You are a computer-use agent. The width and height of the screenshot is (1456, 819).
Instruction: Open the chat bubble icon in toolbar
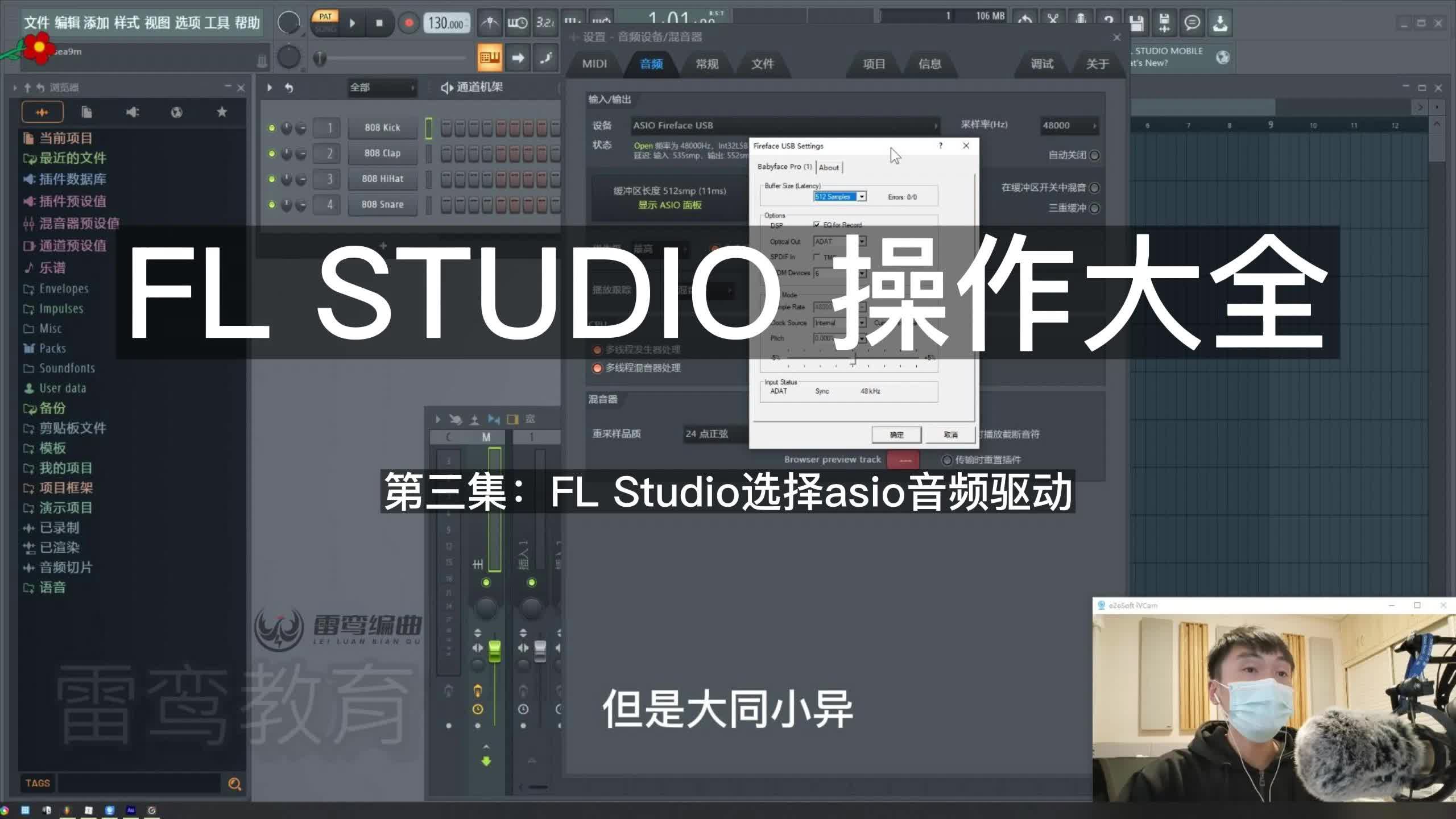point(1192,23)
